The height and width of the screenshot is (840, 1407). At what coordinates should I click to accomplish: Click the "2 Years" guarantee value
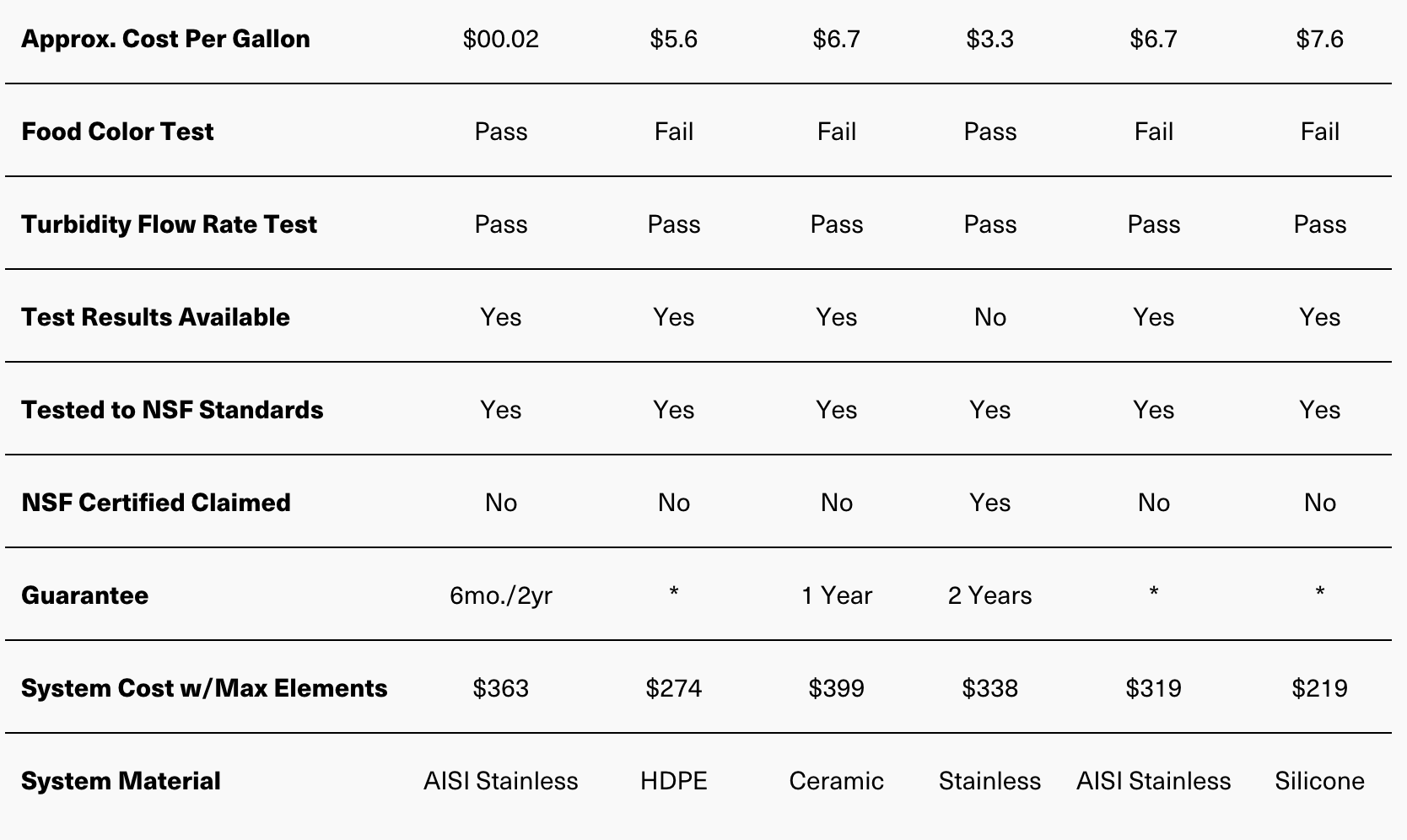[x=990, y=595]
